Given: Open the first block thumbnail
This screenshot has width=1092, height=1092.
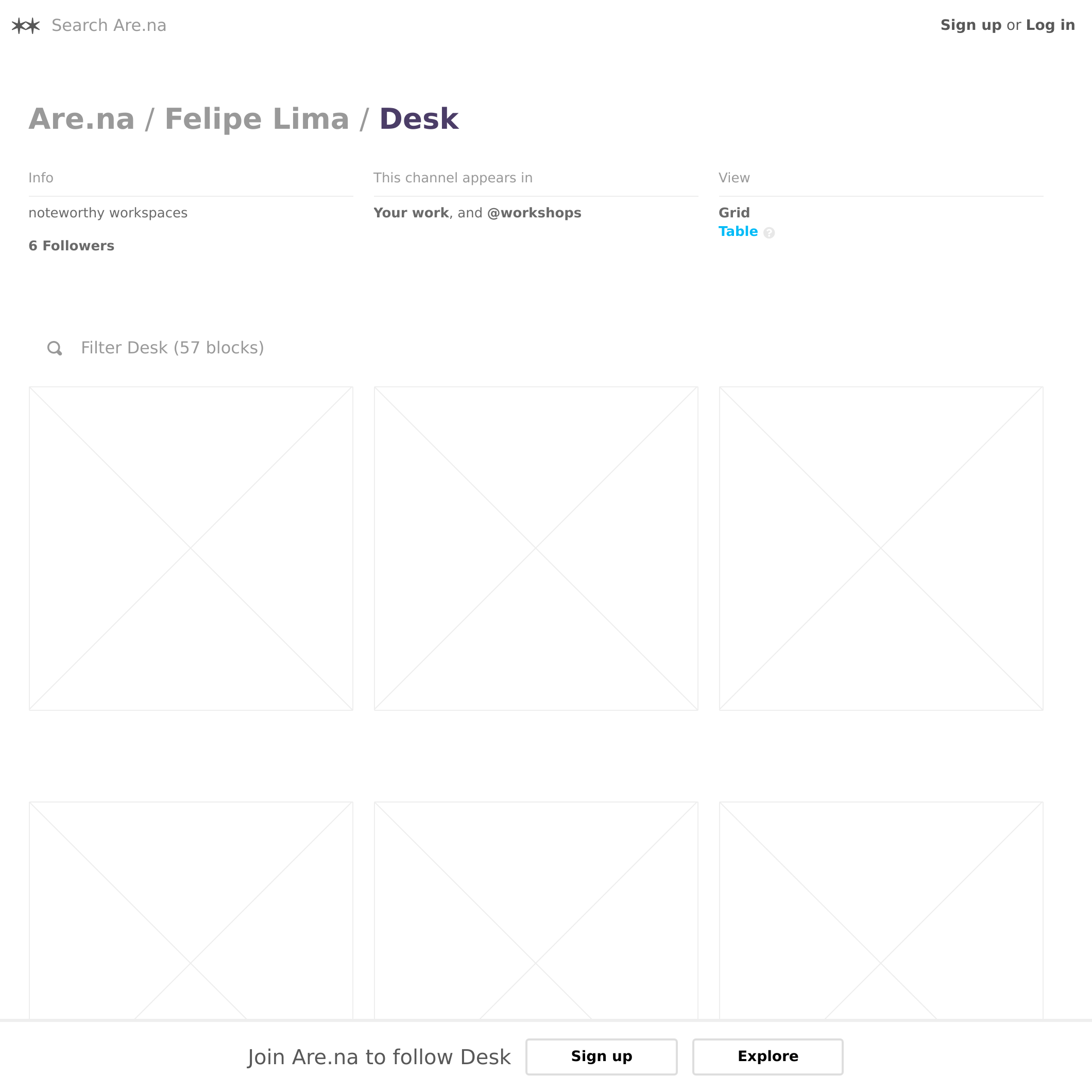Looking at the screenshot, I should 191,548.
